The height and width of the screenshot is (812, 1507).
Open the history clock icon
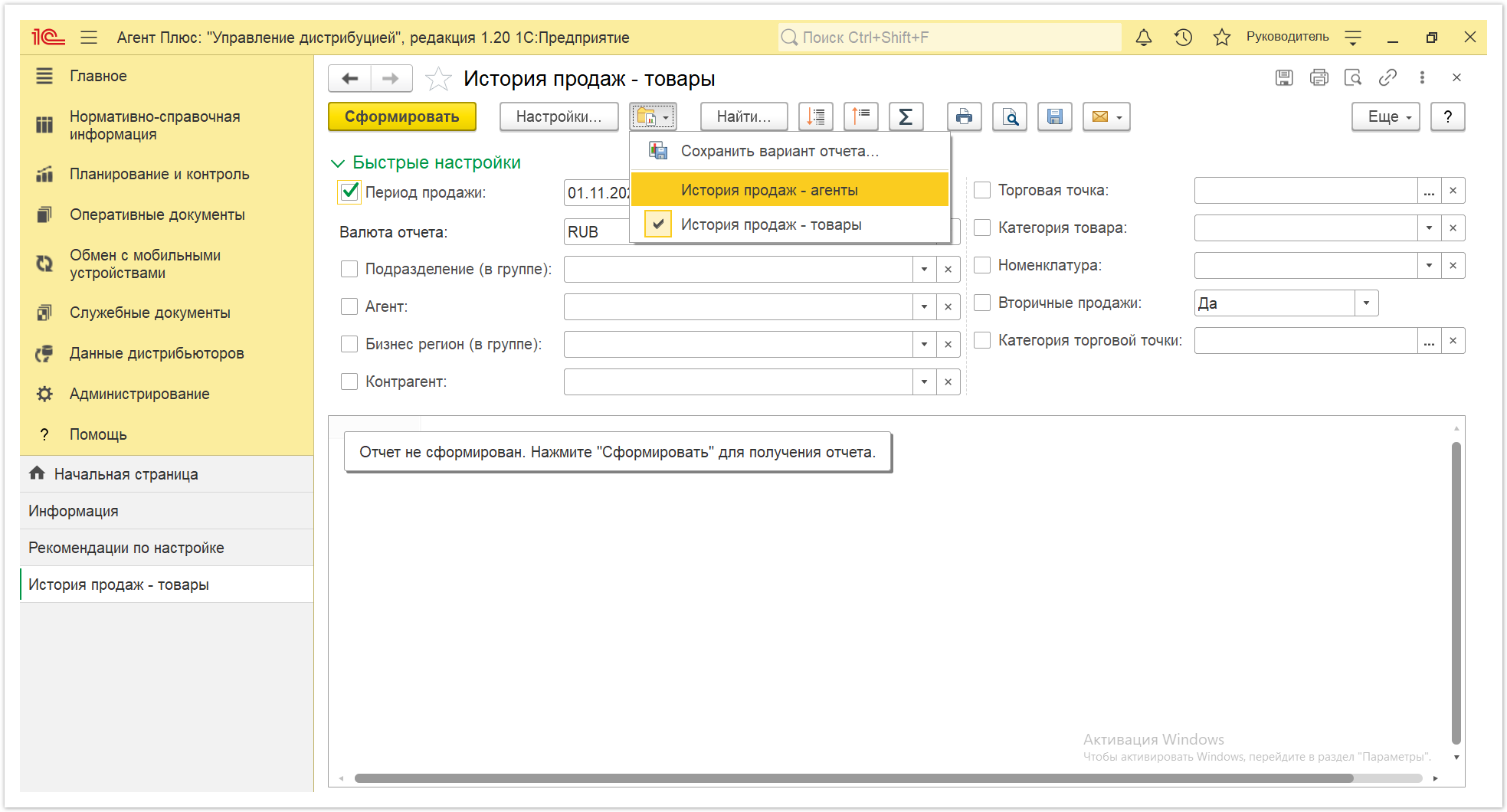pyautogui.click(x=1183, y=37)
